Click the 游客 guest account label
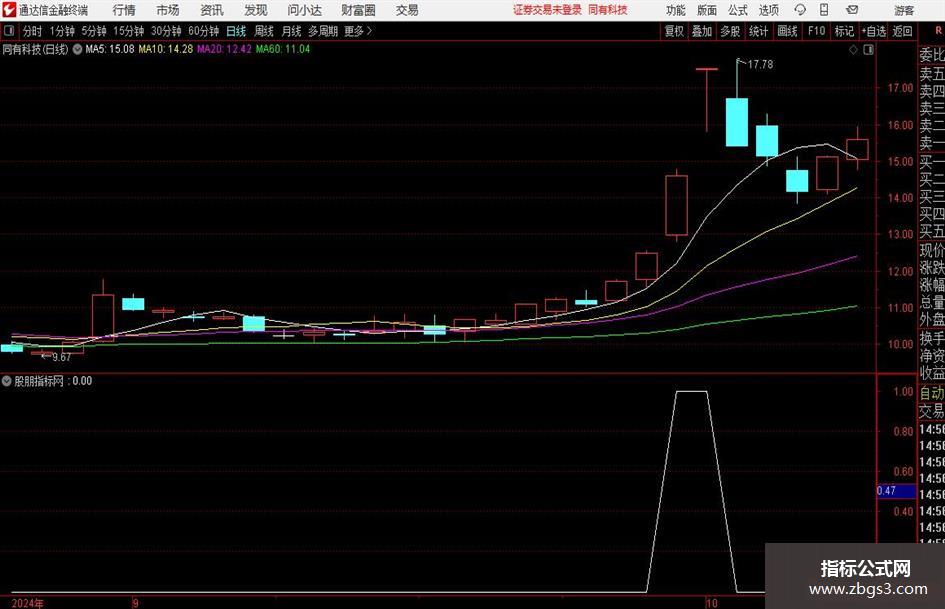Screen dimensions: 945x609 904,10
